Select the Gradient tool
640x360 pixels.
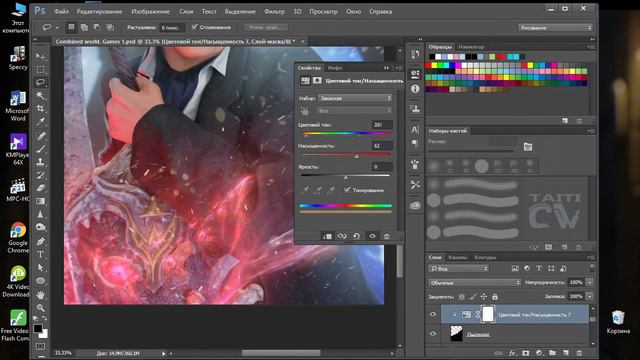[x=40, y=201]
